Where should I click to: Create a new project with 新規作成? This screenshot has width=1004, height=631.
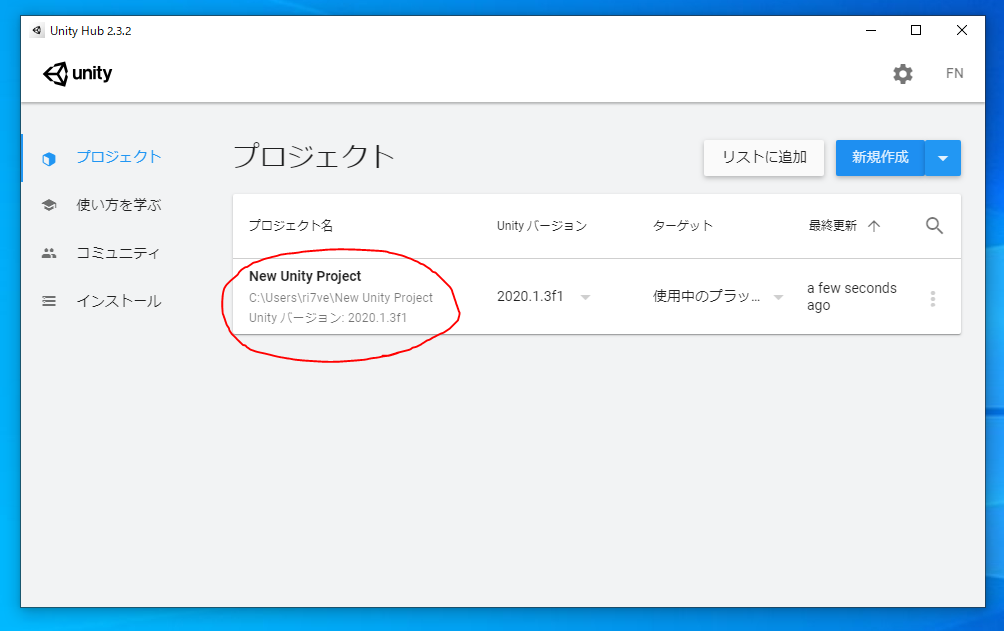click(x=880, y=158)
